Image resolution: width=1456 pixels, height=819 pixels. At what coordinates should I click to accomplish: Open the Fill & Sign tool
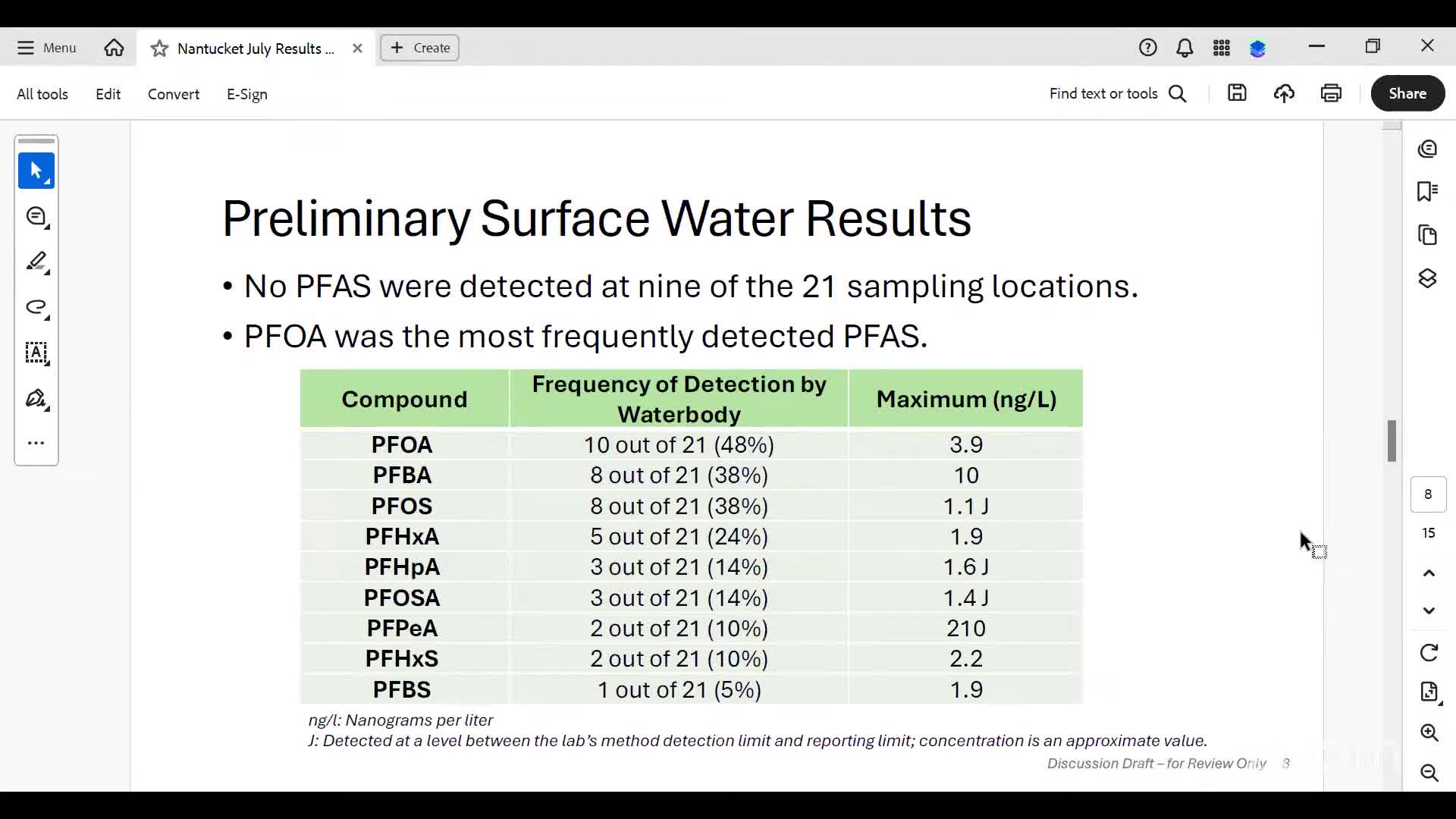[x=36, y=399]
